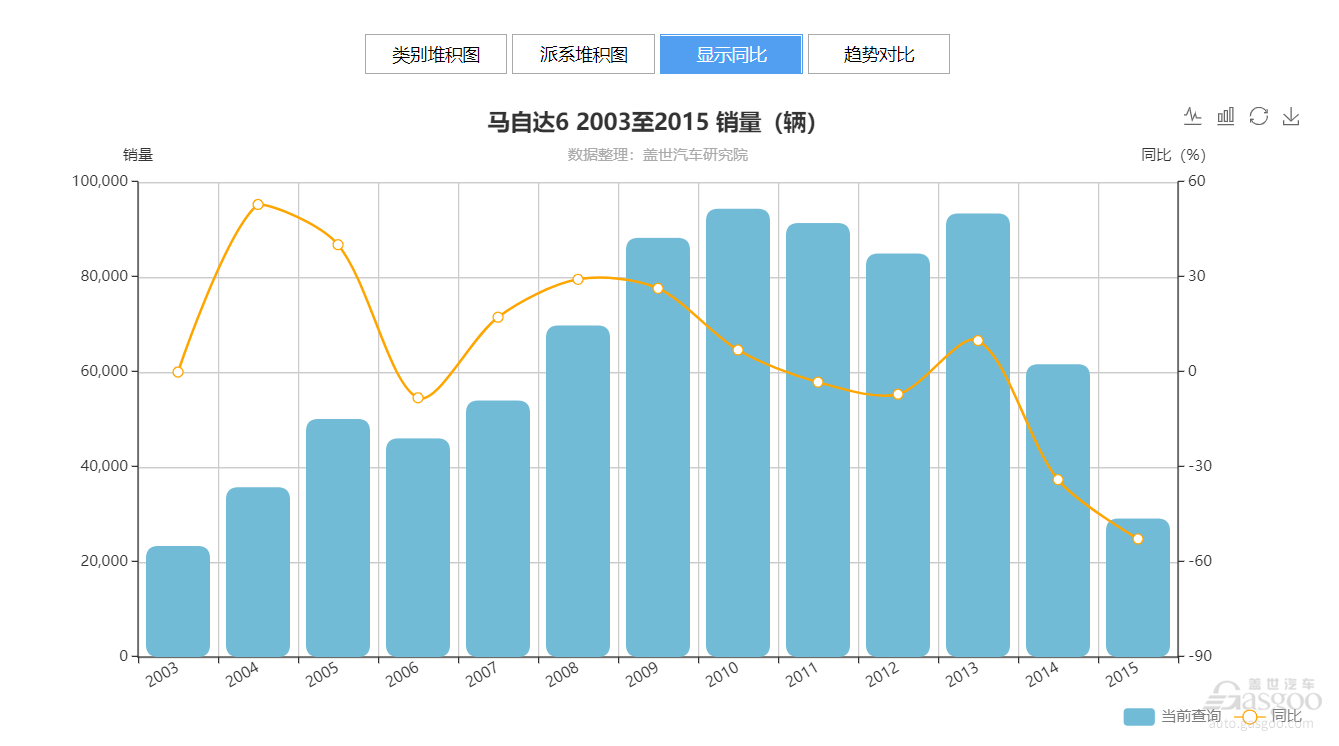The height and width of the screenshot is (746, 1339).
Task: Click the 2011 sales bar
Action: [818, 440]
